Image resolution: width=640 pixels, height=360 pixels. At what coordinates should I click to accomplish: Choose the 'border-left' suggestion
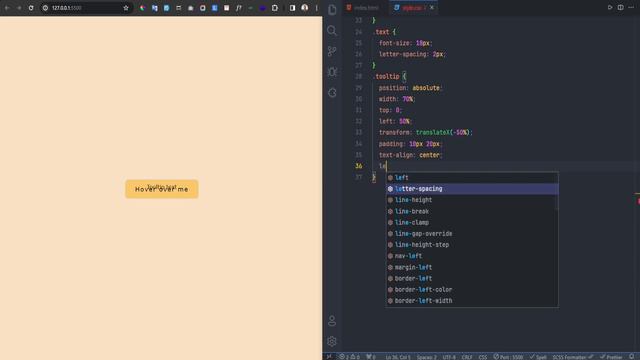[472, 278]
